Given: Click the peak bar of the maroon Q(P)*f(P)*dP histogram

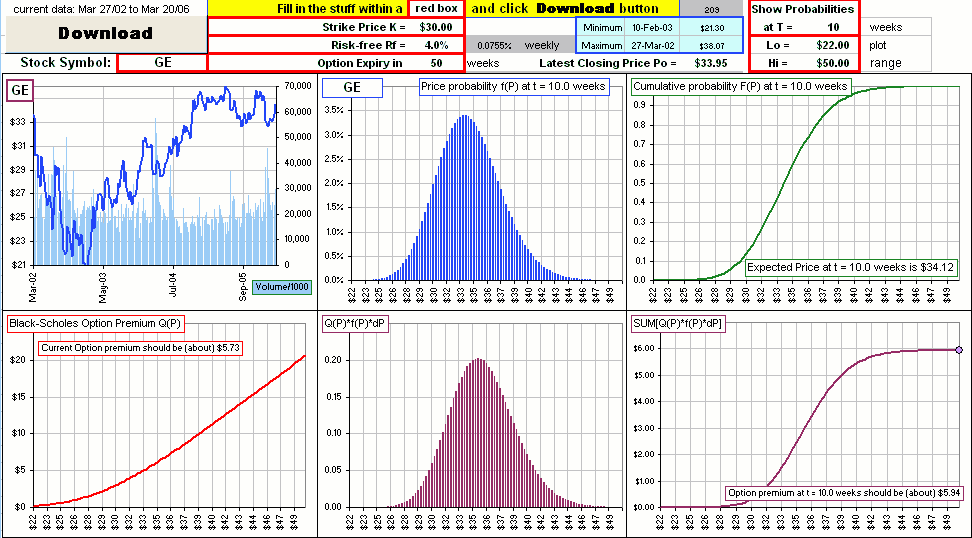Looking at the screenshot, I should (x=479, y=433).
